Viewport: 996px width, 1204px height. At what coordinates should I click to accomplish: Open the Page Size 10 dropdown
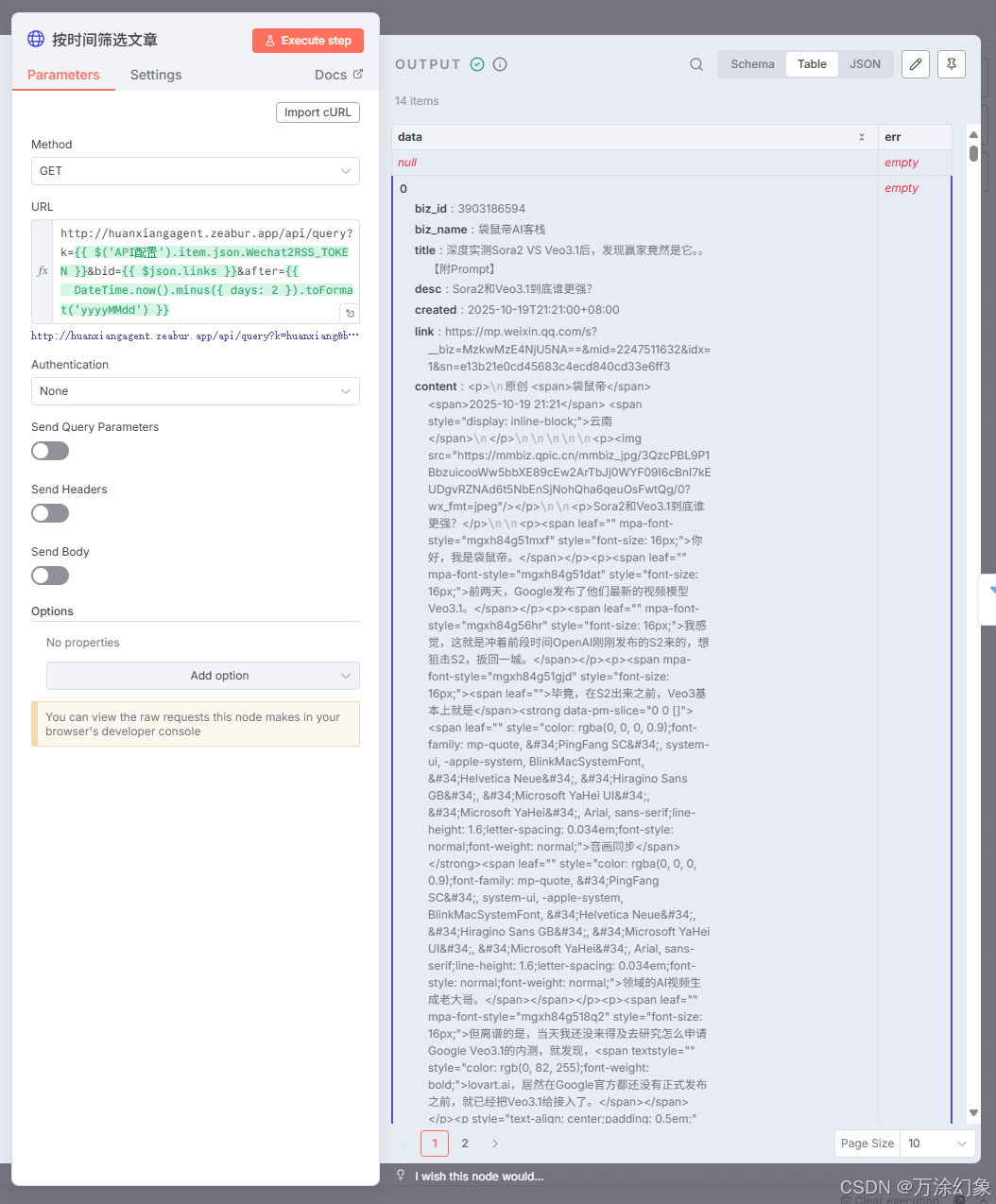[937, 1144]
